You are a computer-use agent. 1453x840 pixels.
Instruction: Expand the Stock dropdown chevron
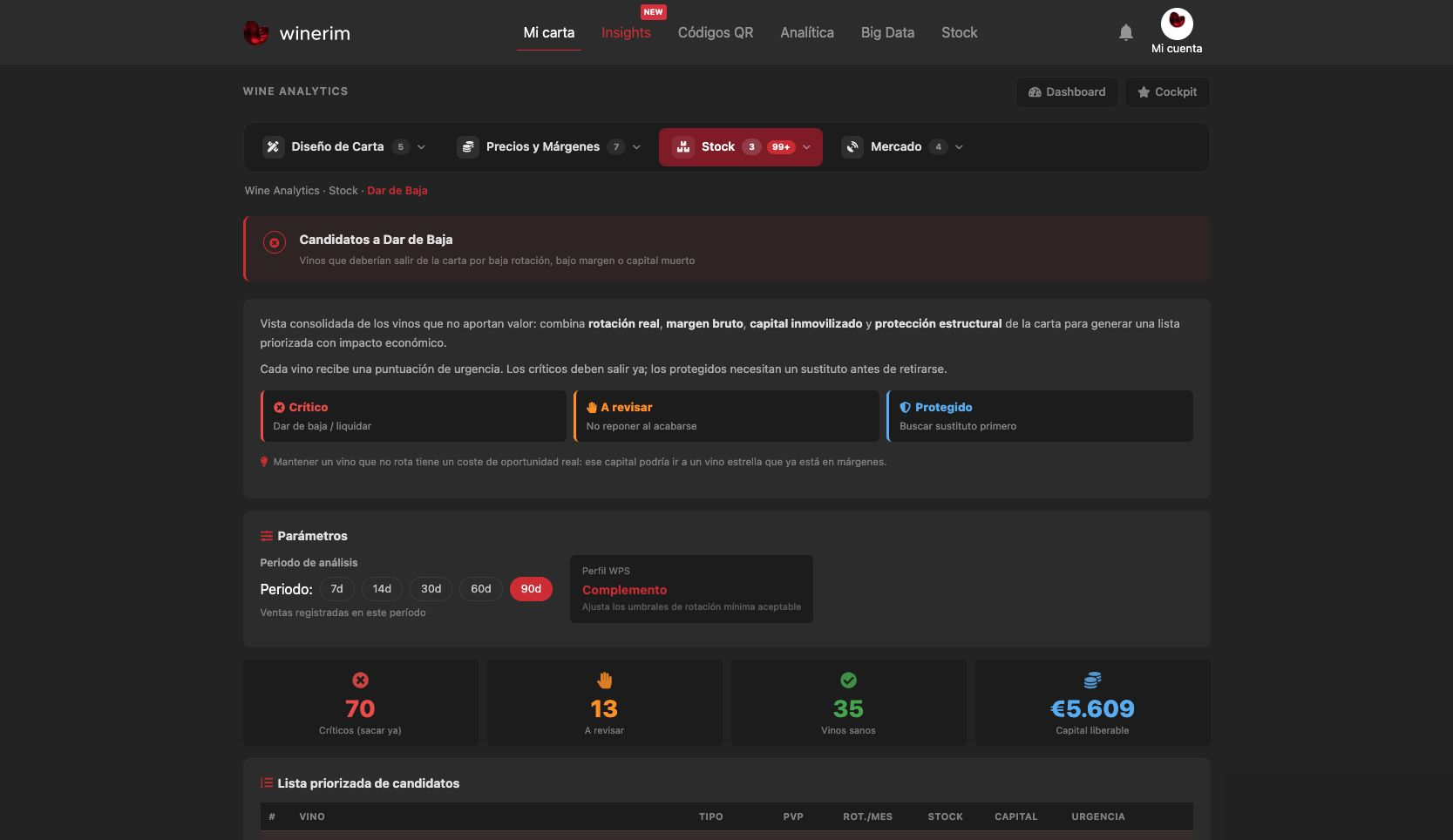[807, 147]
